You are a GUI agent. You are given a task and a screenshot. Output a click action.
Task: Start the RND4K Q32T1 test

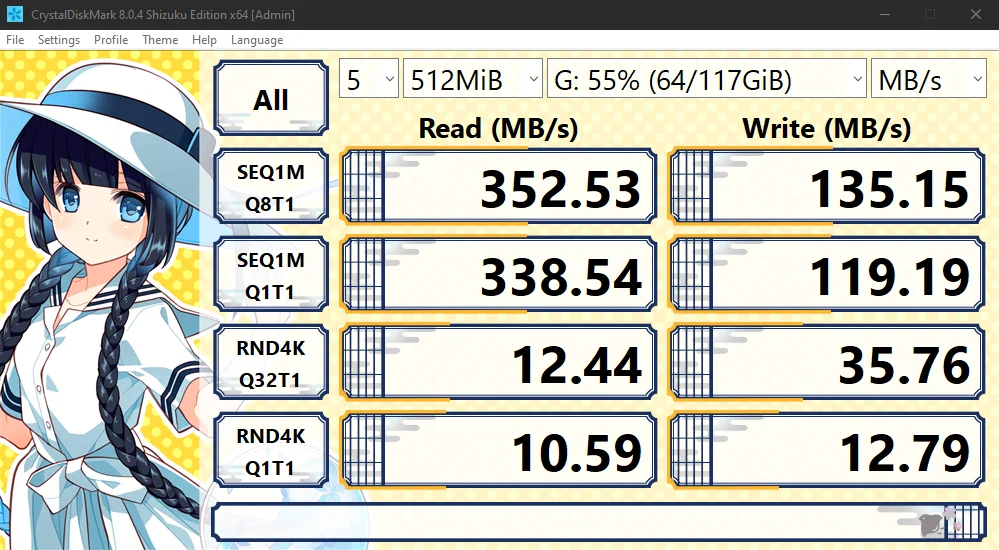271,363
